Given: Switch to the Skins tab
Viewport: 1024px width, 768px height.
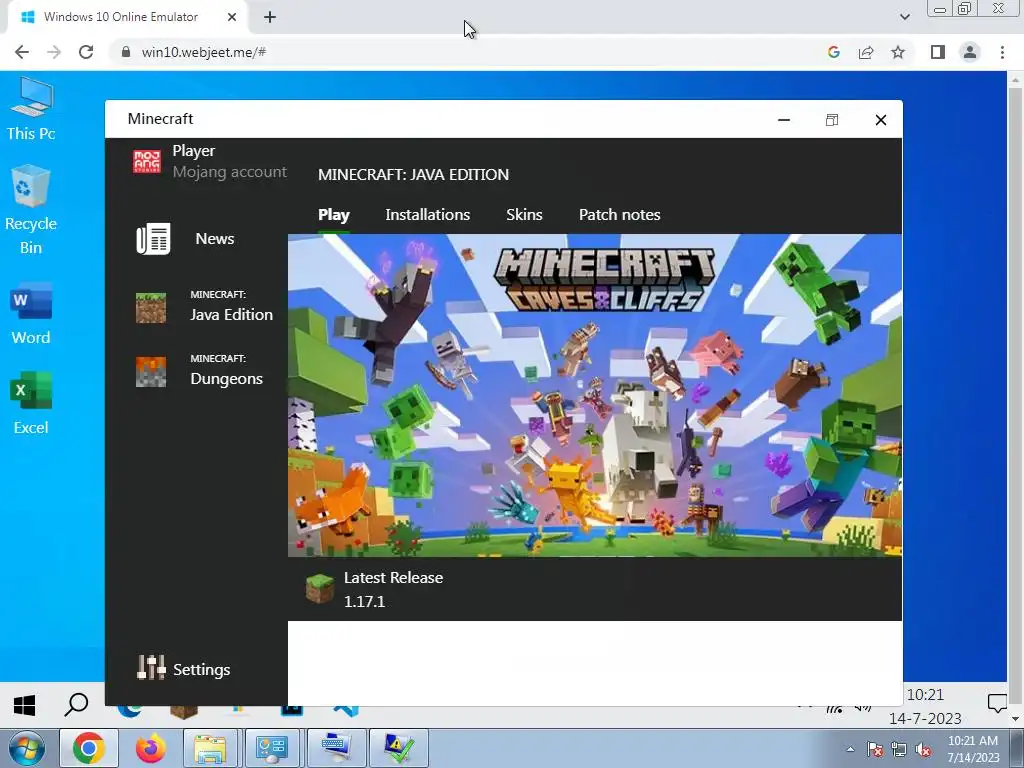Looking at the screenshot, I should click(x=524, y=215).
